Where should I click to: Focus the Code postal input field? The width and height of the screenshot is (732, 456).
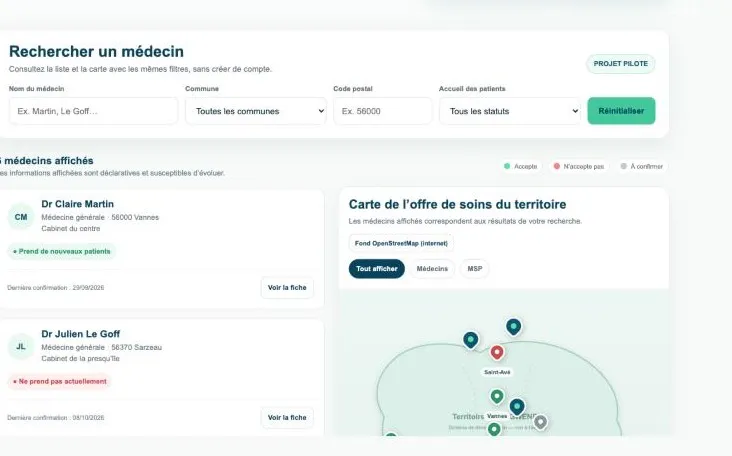(x=383, y=111)
